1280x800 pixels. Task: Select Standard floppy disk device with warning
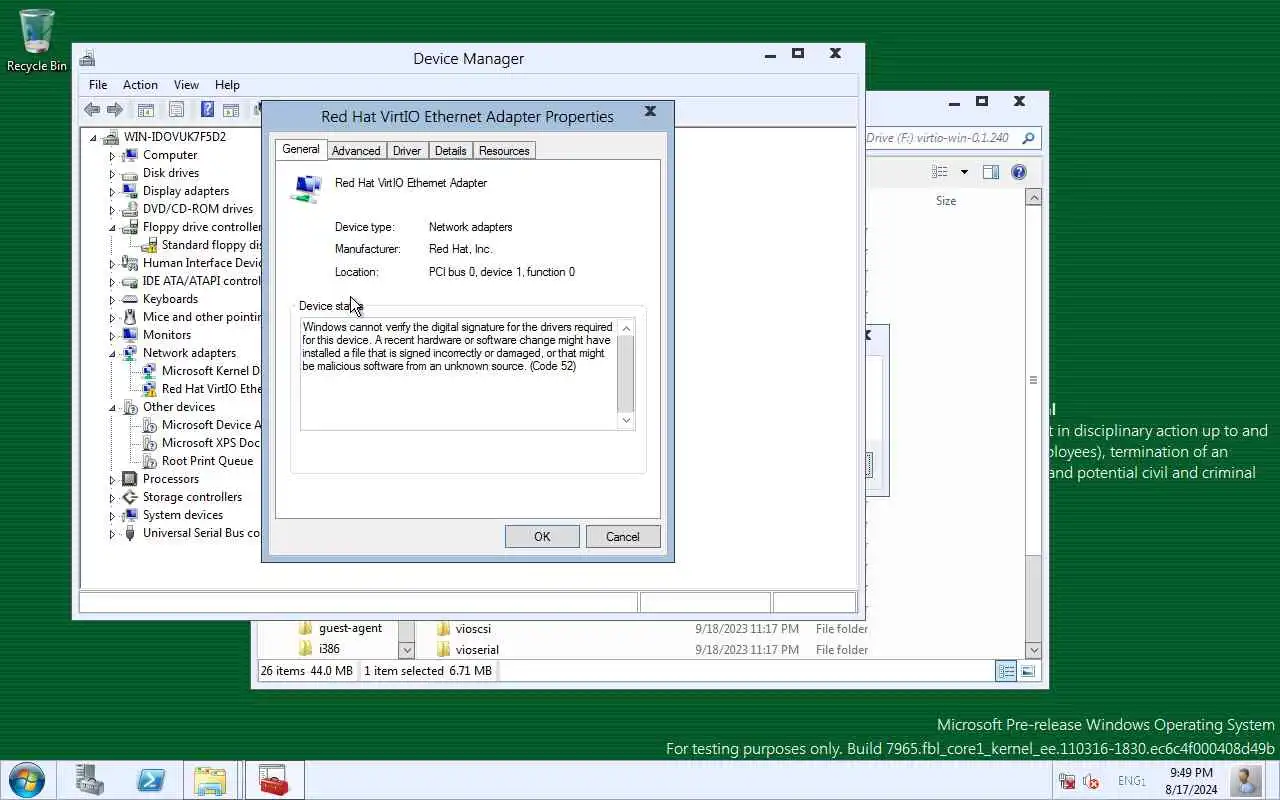201,245
